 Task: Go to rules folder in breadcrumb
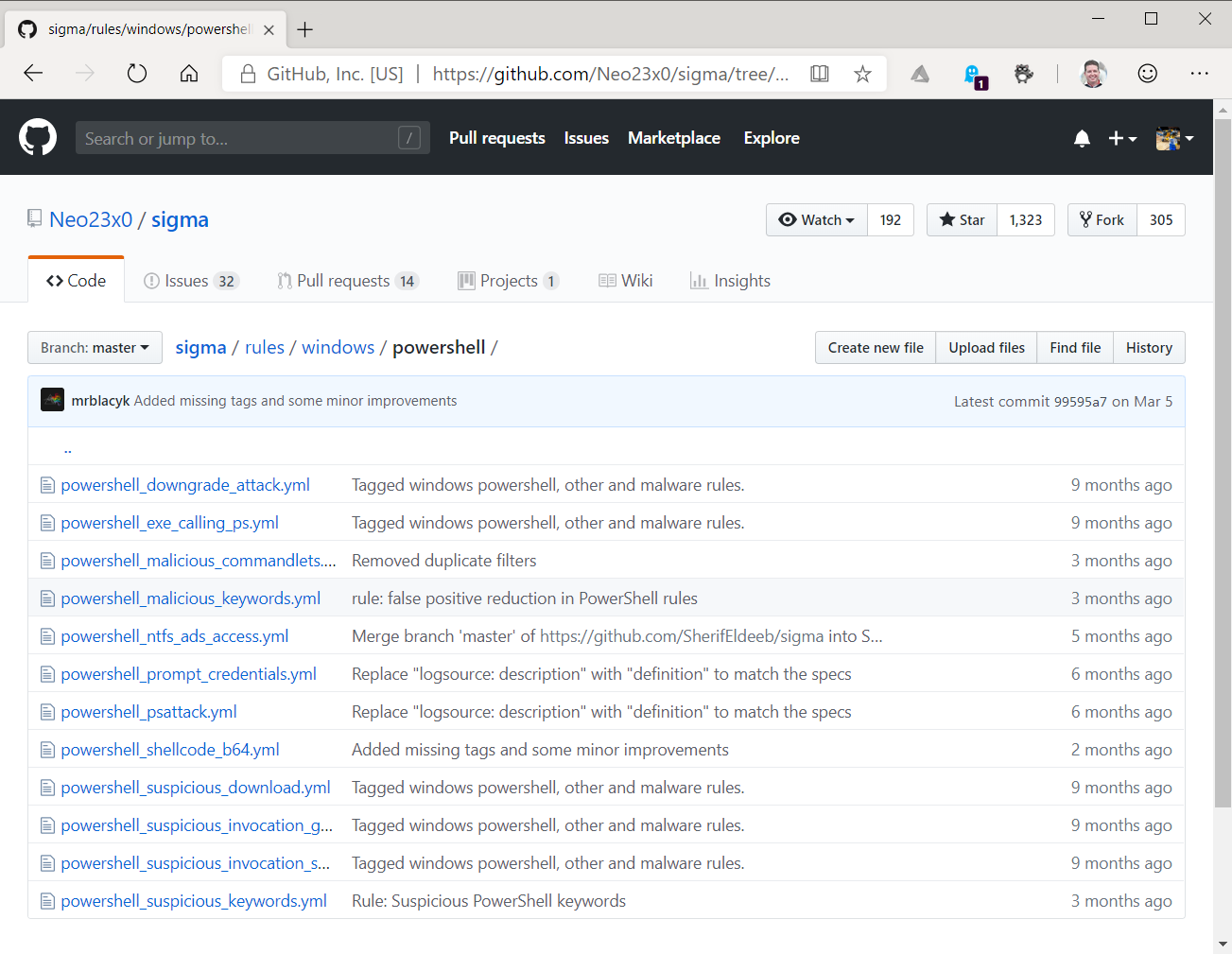coord(265,348)
